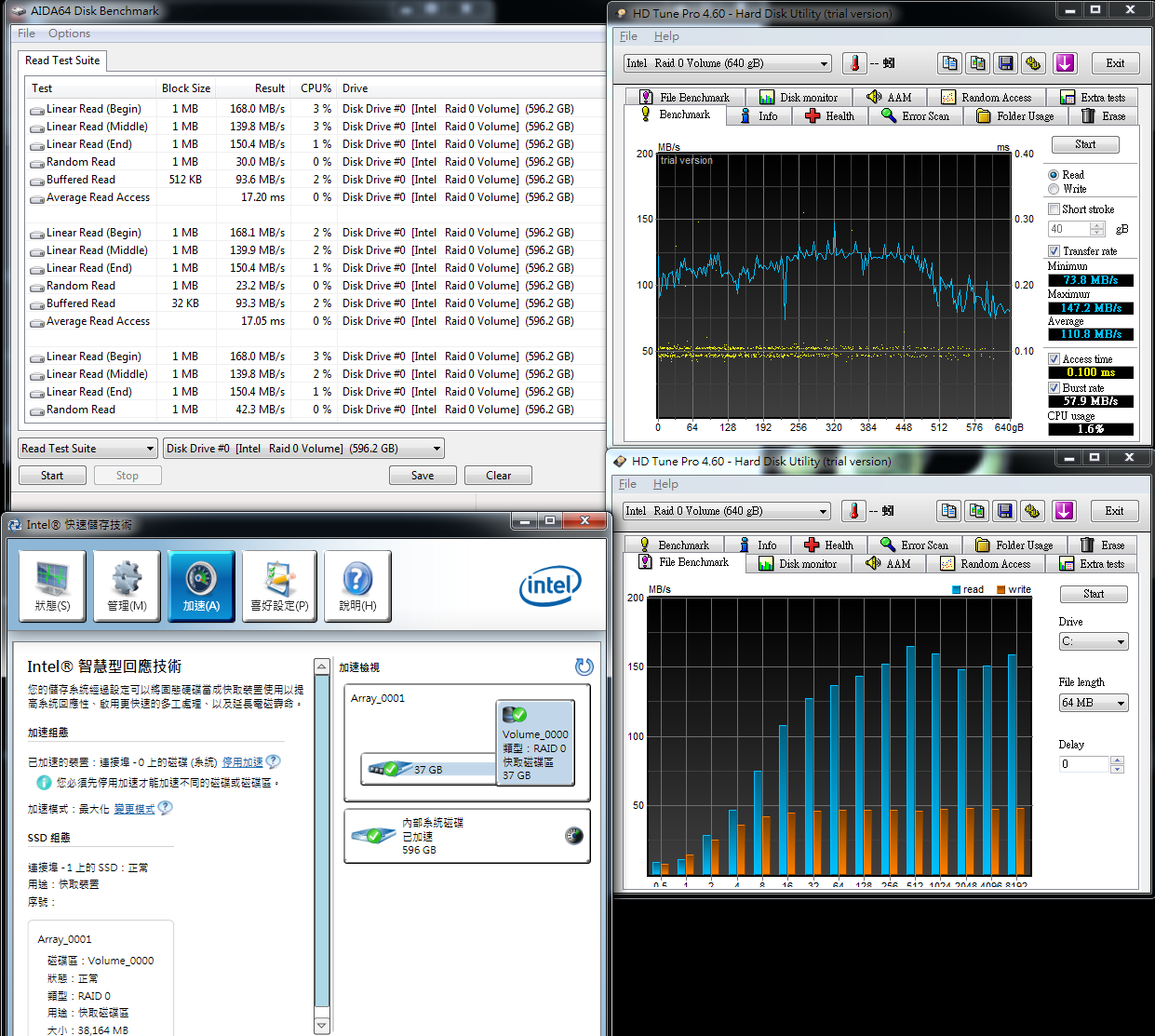Click save floppy icon in top HD Tune toolbar

tap(1005, 63)
